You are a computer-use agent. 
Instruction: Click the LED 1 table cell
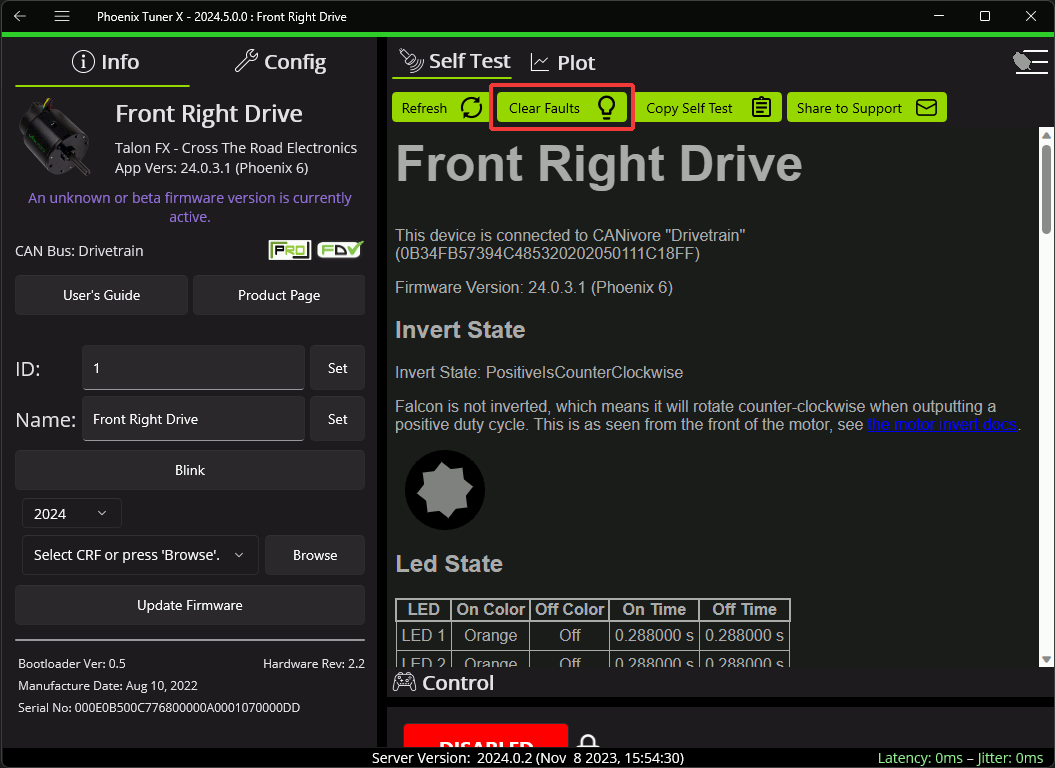pos(423,635)
